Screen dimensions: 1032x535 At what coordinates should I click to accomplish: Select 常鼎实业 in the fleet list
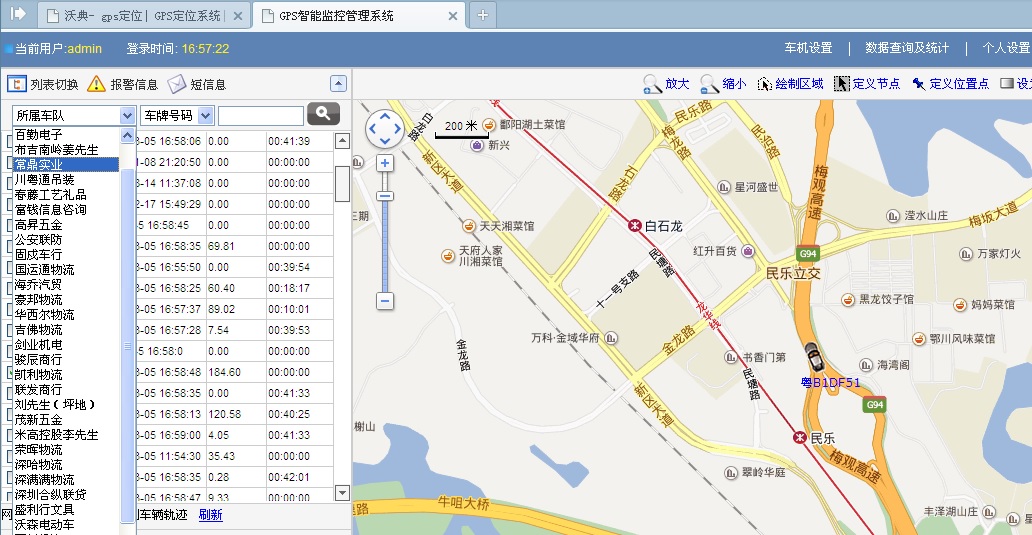[66, 165]
